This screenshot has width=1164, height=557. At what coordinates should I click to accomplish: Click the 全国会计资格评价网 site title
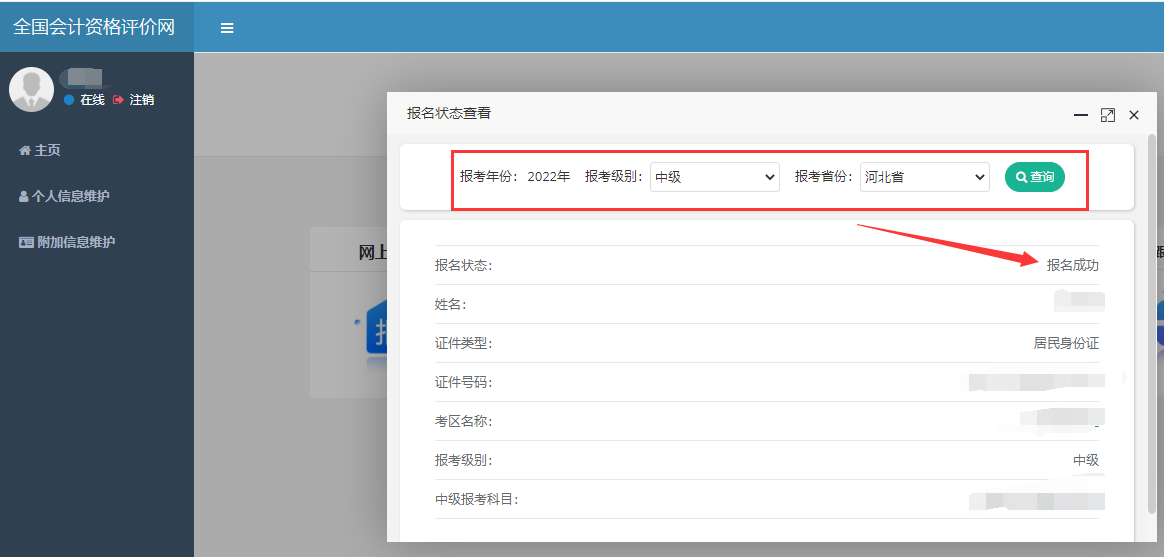[x=94, y=27]
